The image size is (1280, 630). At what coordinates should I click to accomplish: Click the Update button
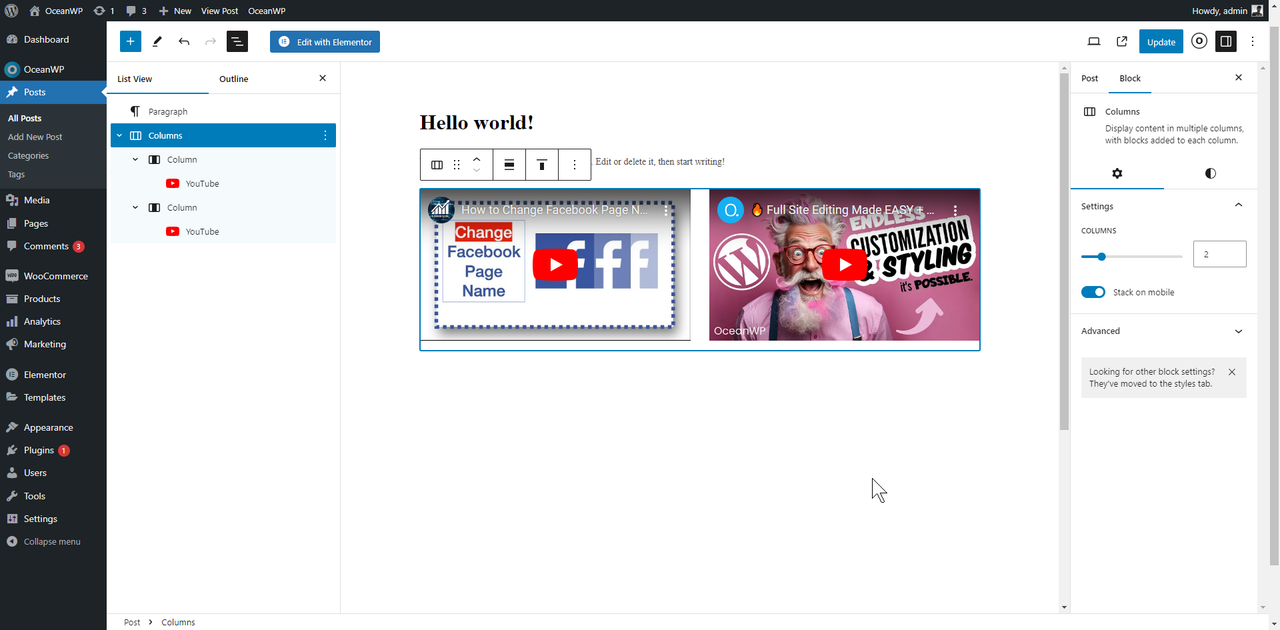(1161, 41)
